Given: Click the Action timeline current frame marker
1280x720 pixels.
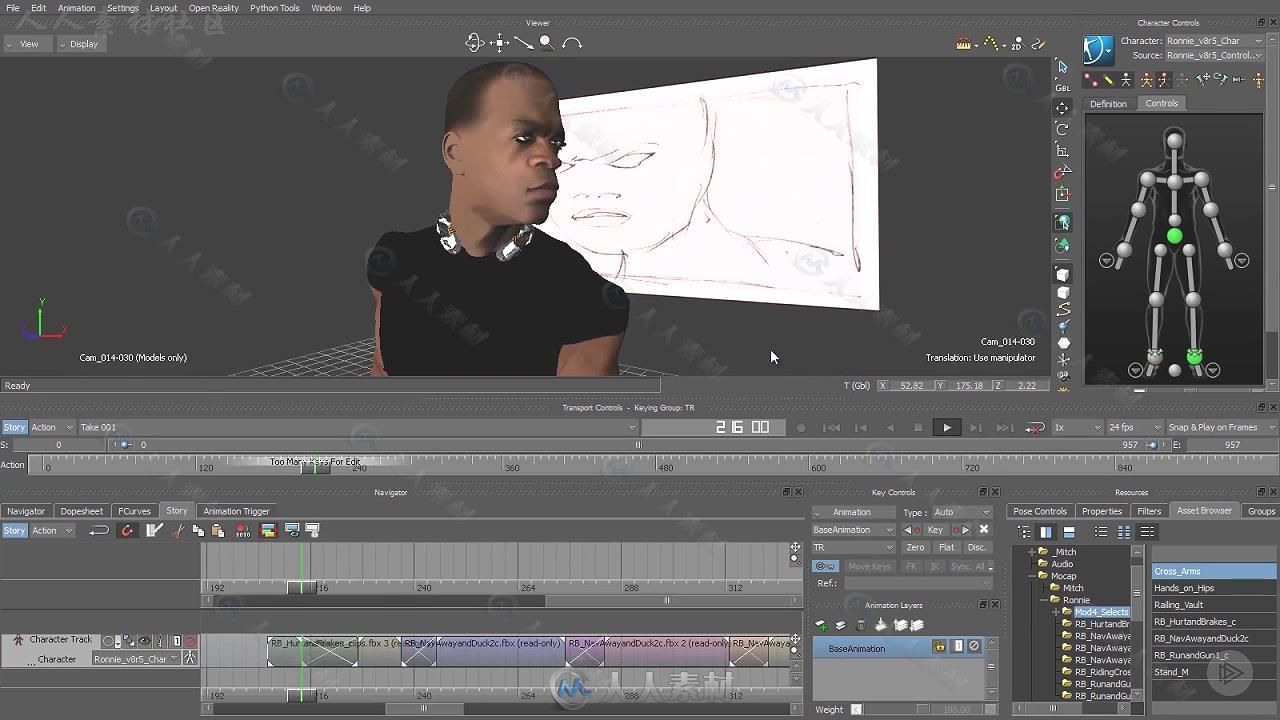Looking at the screenshot, I should (x=316, y=466).
